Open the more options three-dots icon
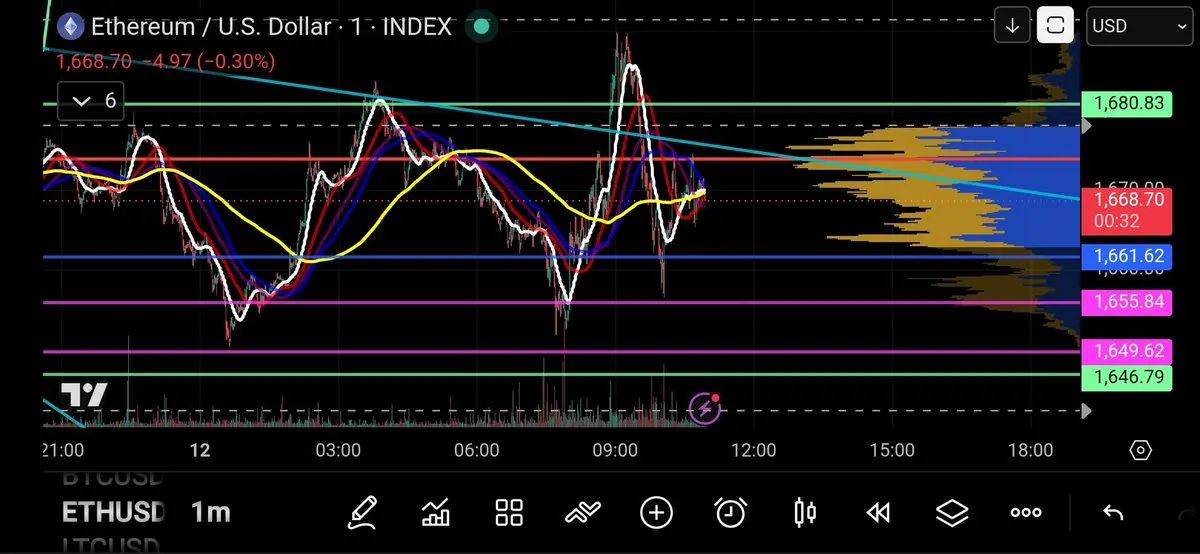1200x554 pixels. [x=1026, y=513]
